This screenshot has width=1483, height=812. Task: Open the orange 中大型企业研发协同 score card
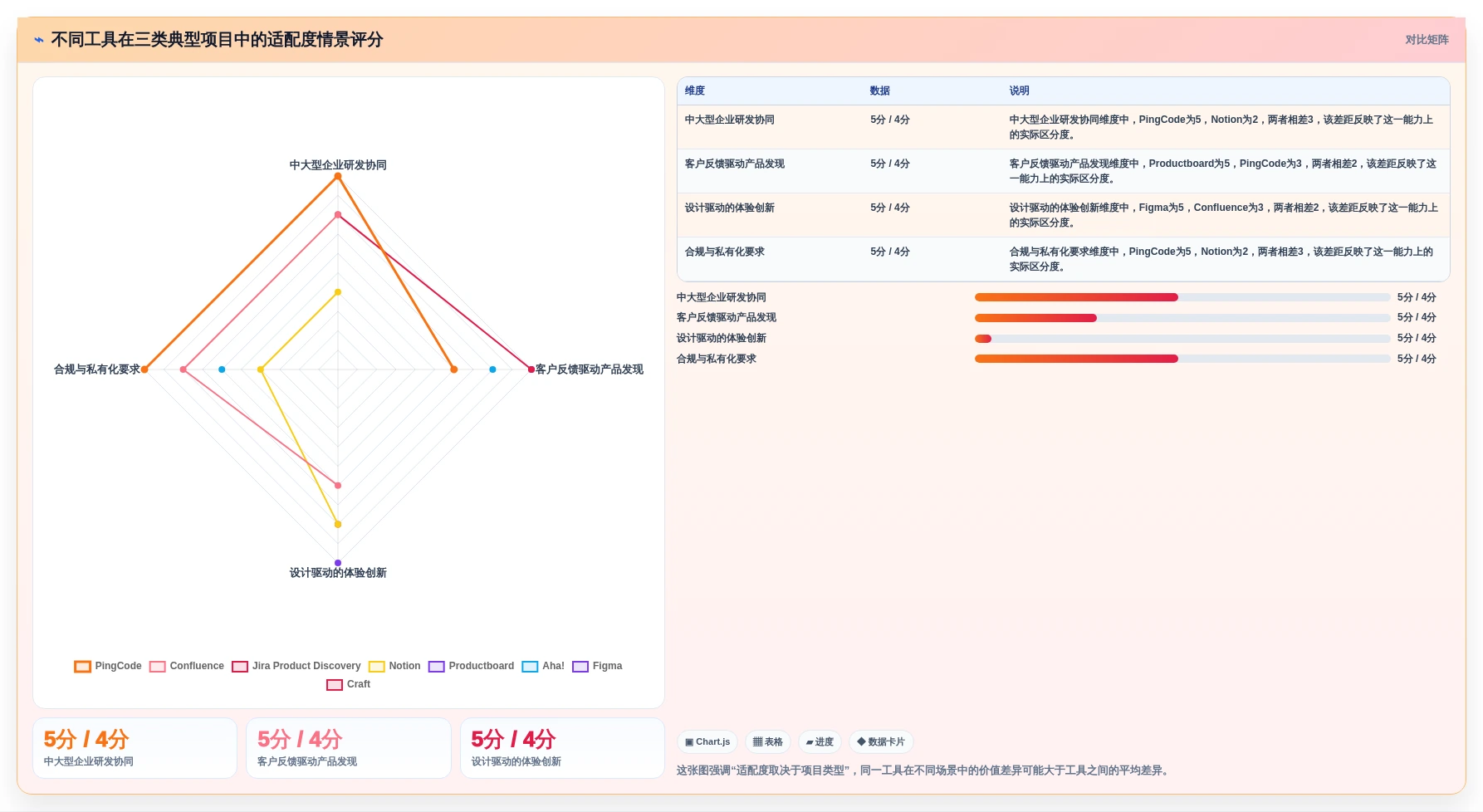135,748
